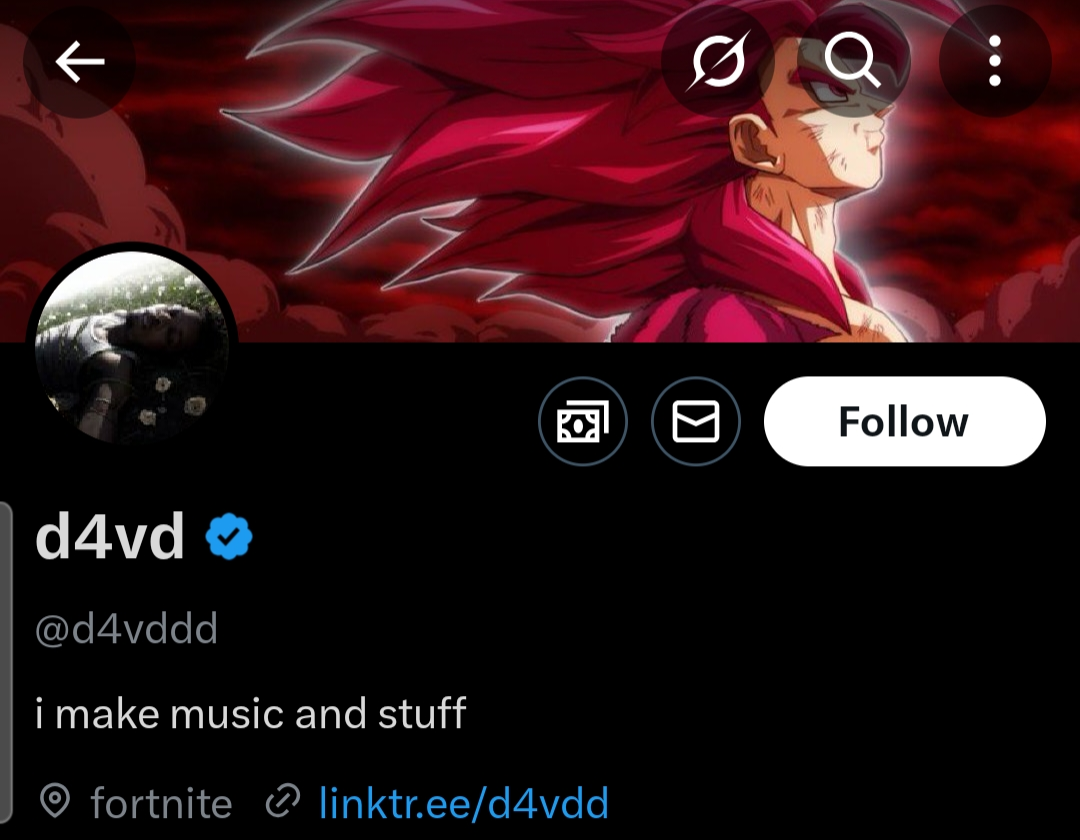
Task: Open the linktr.ee/d4vdd link
Action: (x=464, y=803)
